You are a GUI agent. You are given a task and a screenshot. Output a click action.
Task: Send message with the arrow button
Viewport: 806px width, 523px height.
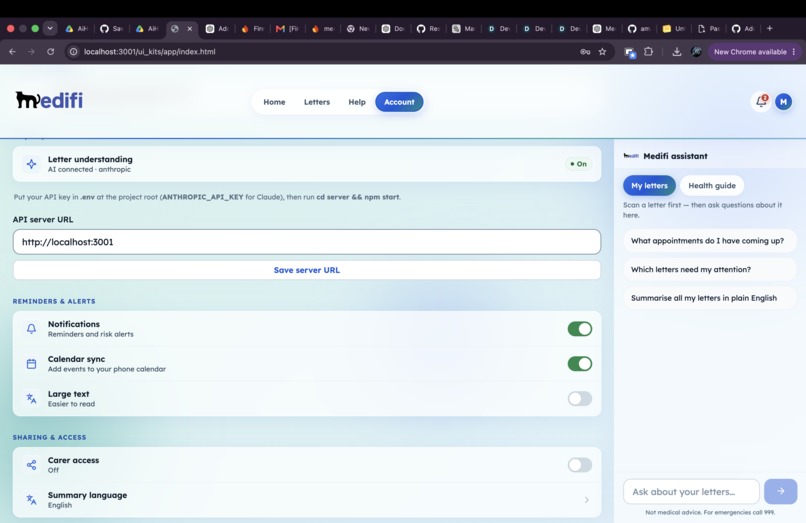780,491
